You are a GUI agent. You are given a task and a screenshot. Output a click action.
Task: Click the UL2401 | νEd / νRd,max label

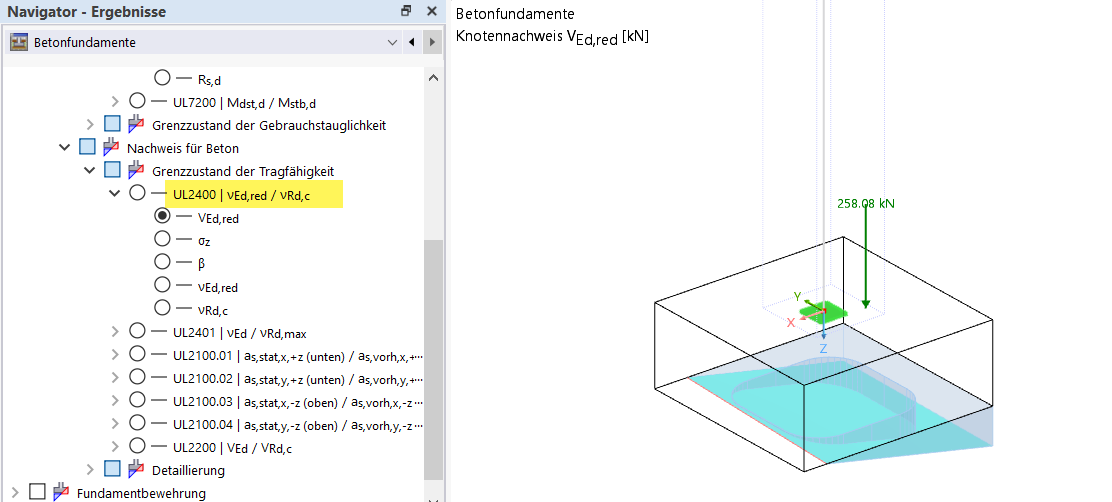point(240,333)
